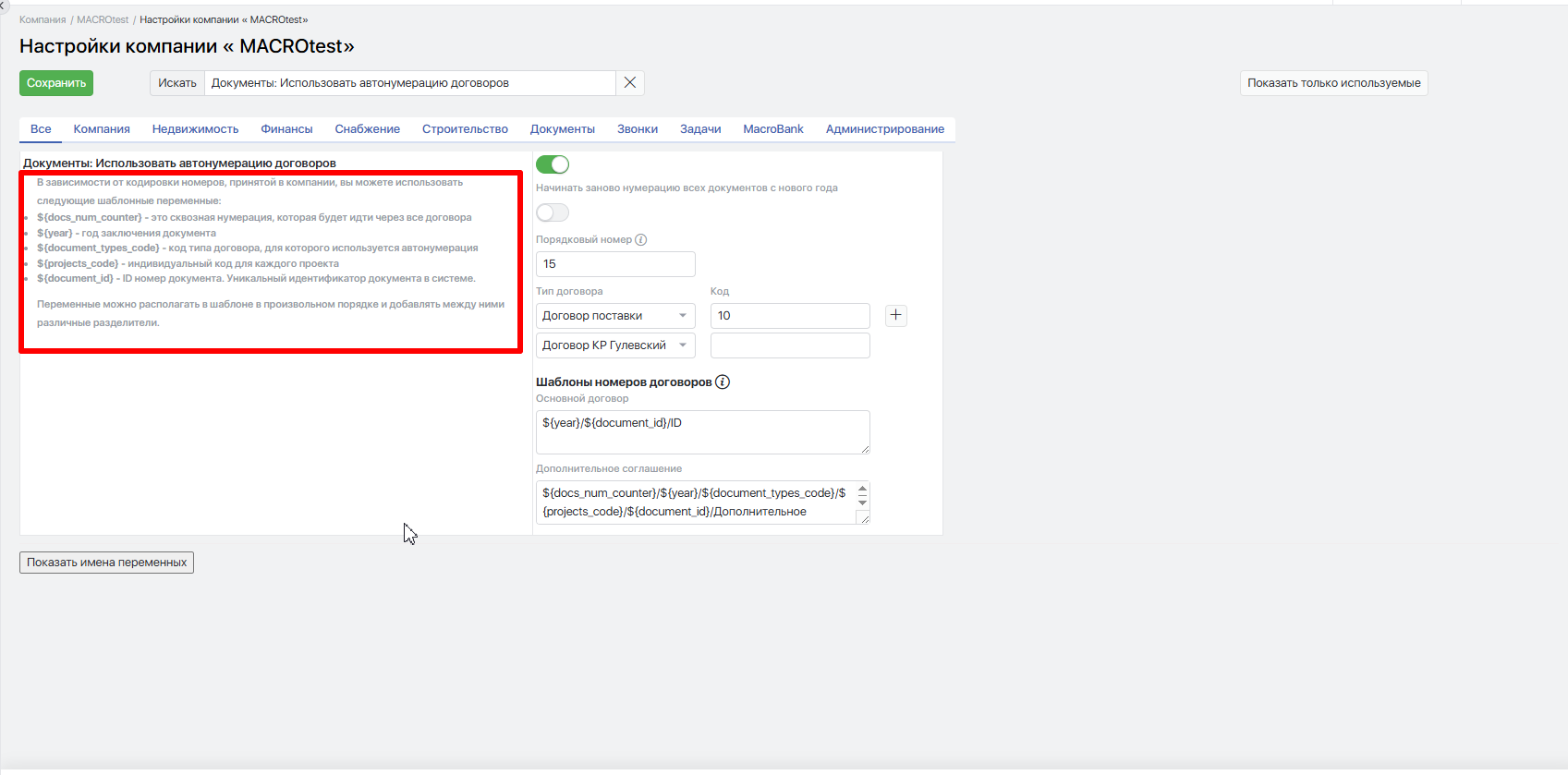The height and width of the screenshot is (775, 1568).
Task: Open the Договор КР Гулевский dropdown
Action: (615, 345)
